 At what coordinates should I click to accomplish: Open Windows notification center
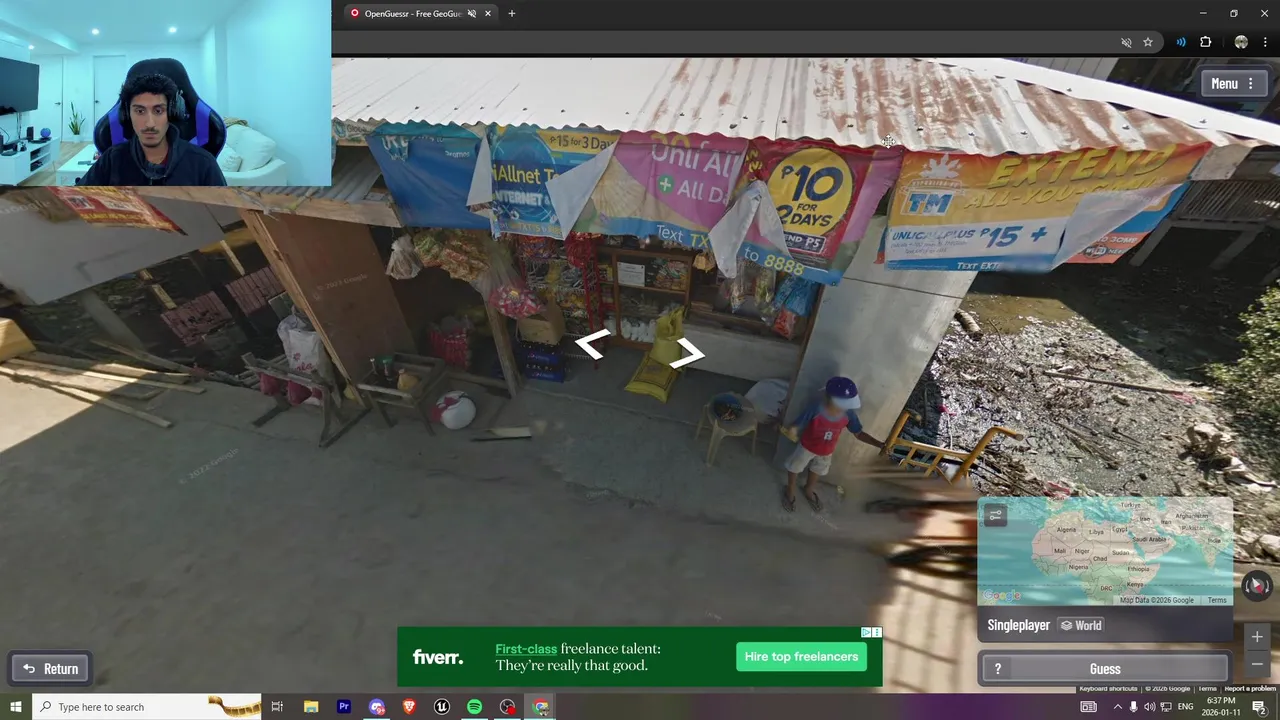(x=1259, y=707)
